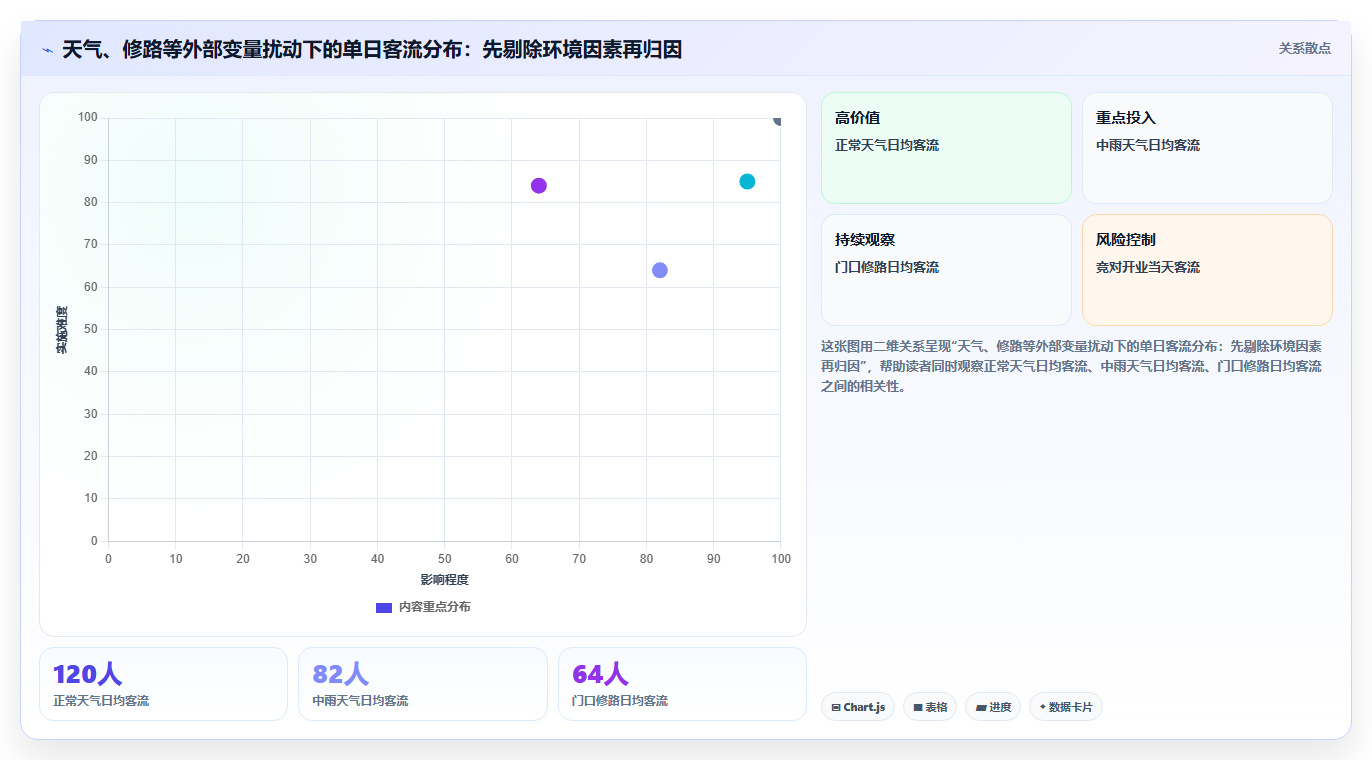Click the lightning icon beside the title
This screenshot has height=760, width=1372.
[48, 50]
